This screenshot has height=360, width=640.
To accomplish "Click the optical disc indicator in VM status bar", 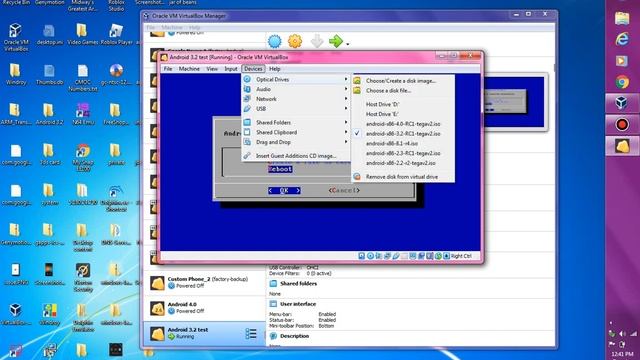I will coord(370,256).
